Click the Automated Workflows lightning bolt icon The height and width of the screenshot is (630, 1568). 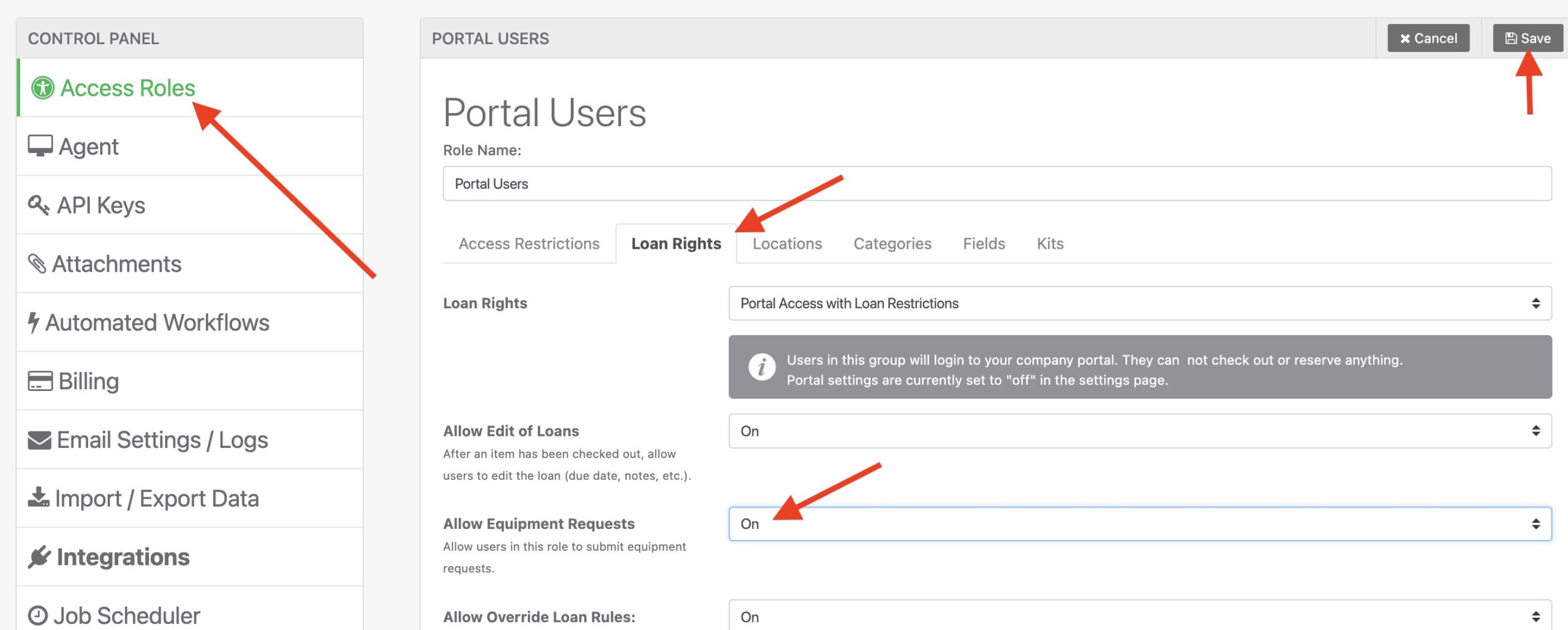pyautogui.click(x=34, y=322)
